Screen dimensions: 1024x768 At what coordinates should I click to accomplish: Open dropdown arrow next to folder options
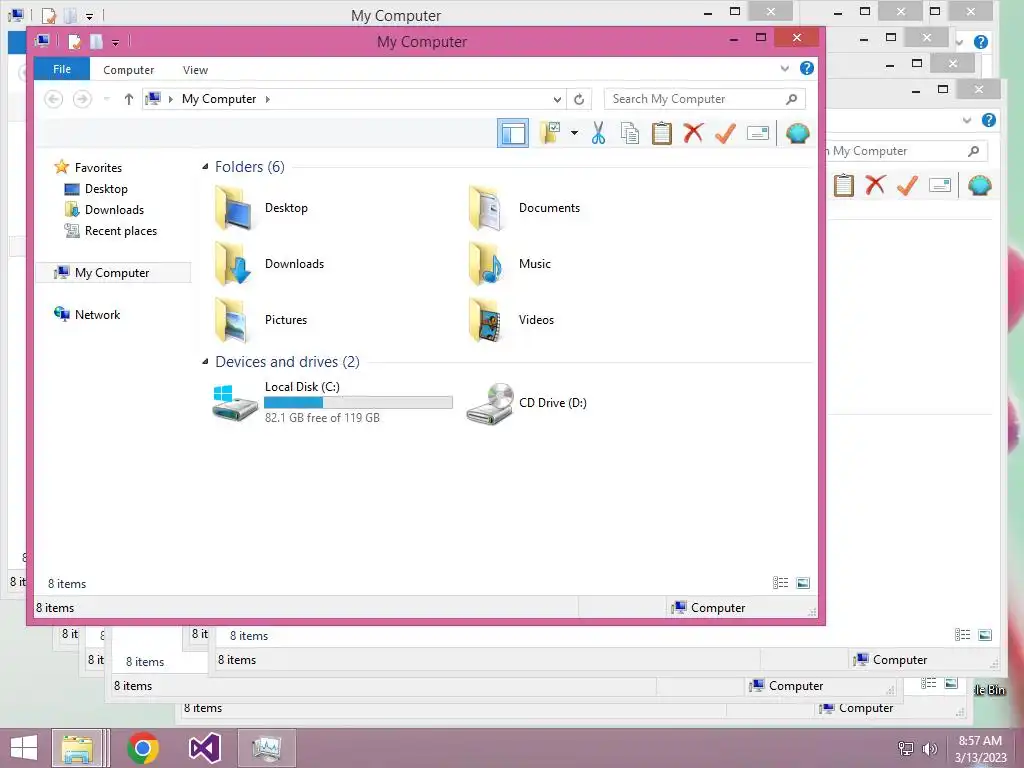(574, 133)
